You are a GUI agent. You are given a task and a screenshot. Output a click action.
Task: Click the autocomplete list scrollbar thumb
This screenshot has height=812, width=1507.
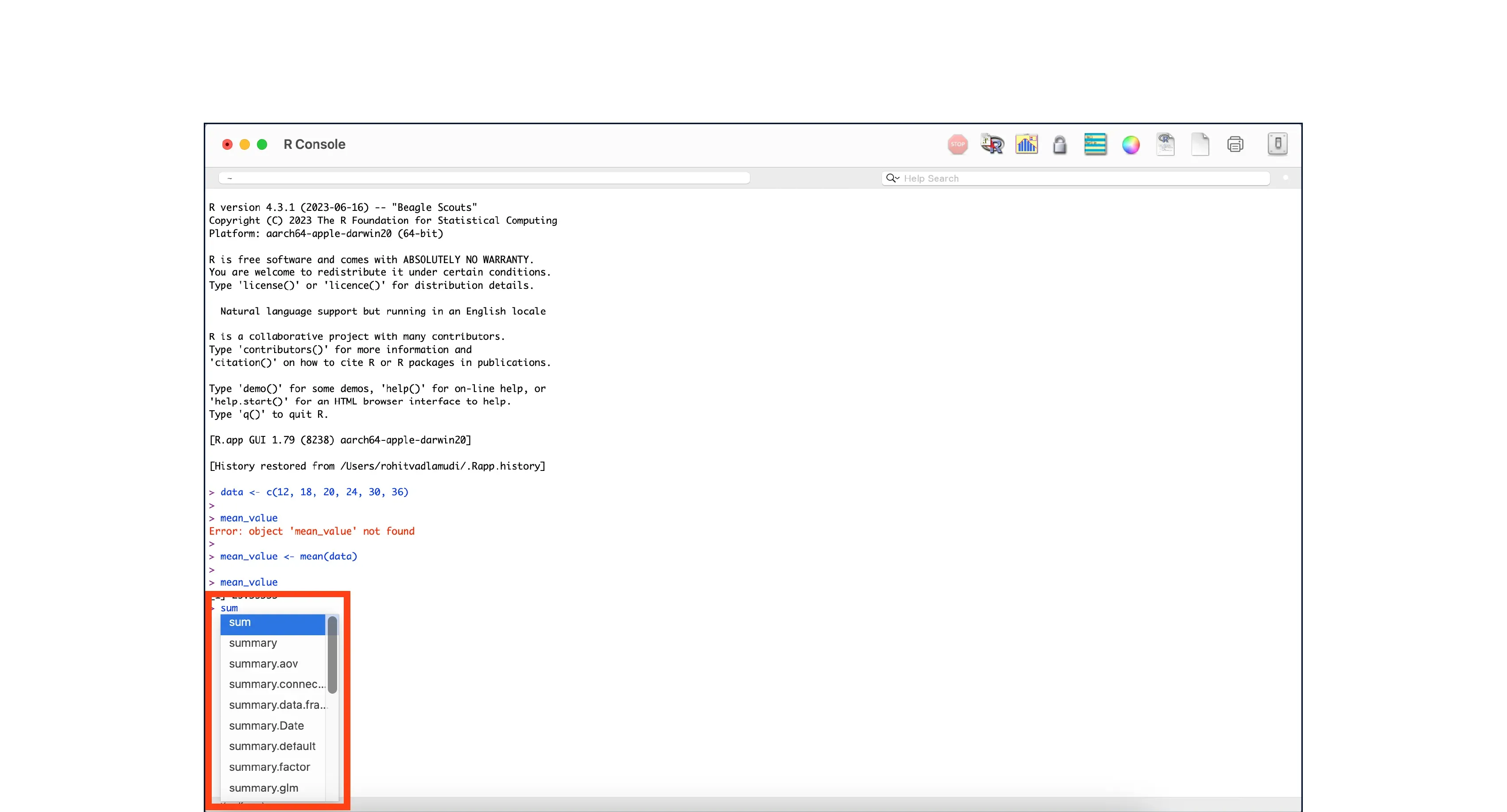pyautogui.click(x=332, y=655)
